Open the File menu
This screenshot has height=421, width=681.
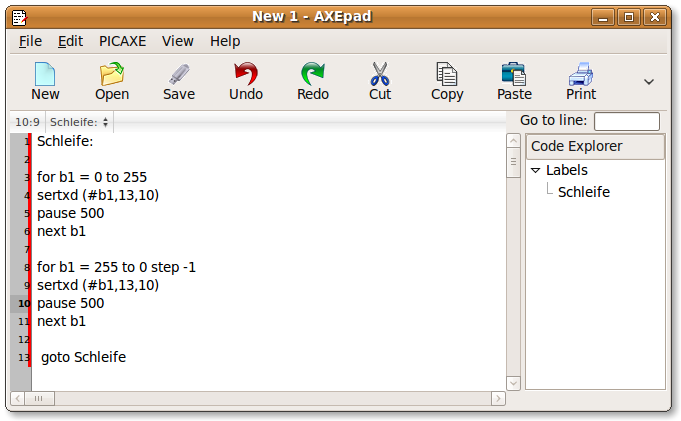pyautogui.click(x=30, y=41)
